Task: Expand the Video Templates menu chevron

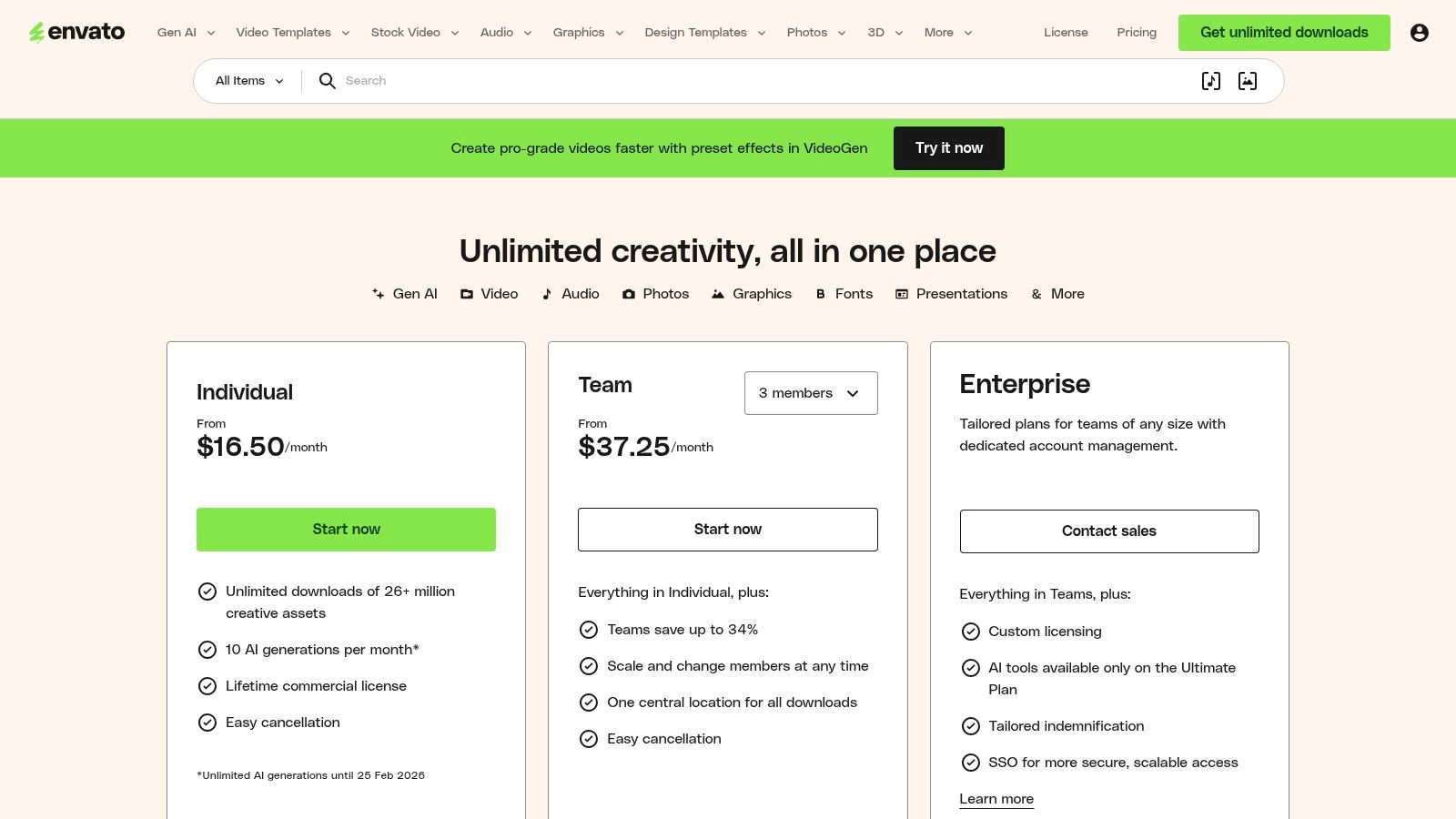Action: point(345,33)
